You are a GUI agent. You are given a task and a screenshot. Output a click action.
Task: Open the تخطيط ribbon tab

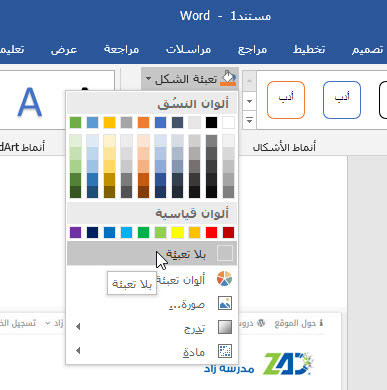tap(309, 49)
